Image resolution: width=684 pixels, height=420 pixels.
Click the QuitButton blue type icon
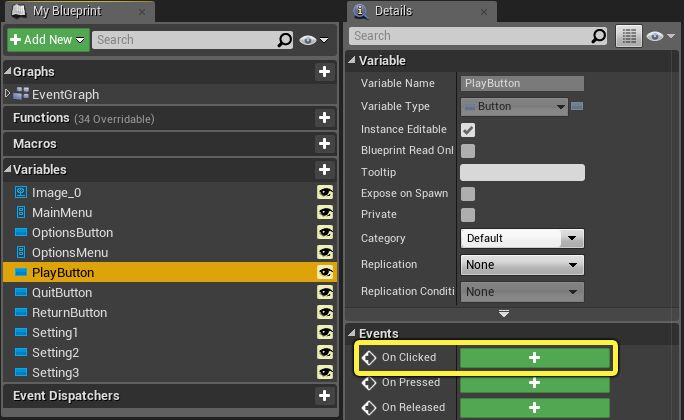click(21, 292)
